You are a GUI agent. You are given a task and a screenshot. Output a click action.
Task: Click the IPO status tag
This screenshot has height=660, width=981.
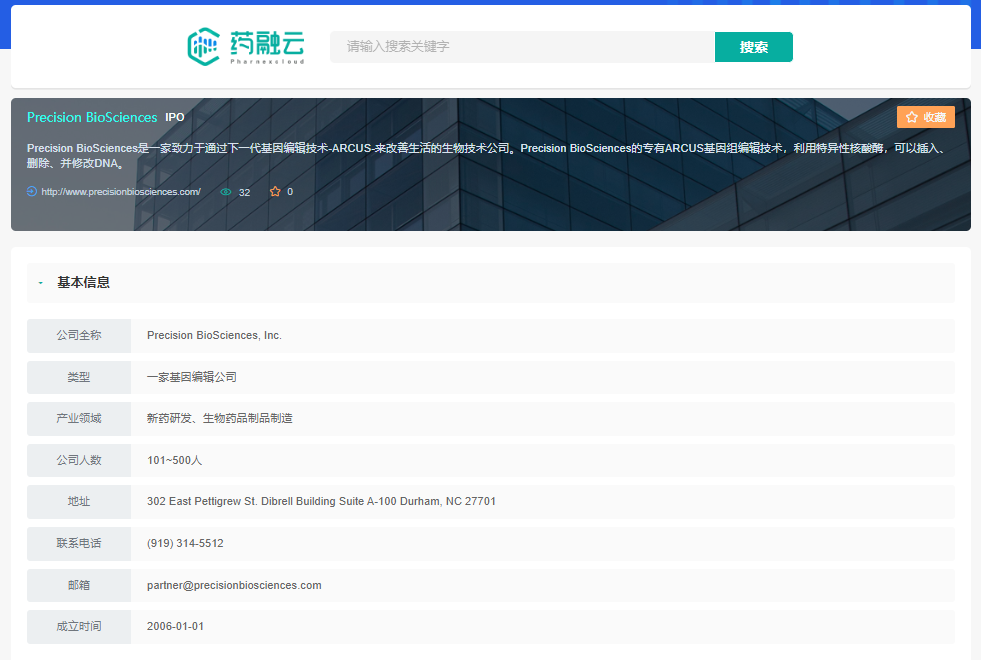click(x=175, y=117)
